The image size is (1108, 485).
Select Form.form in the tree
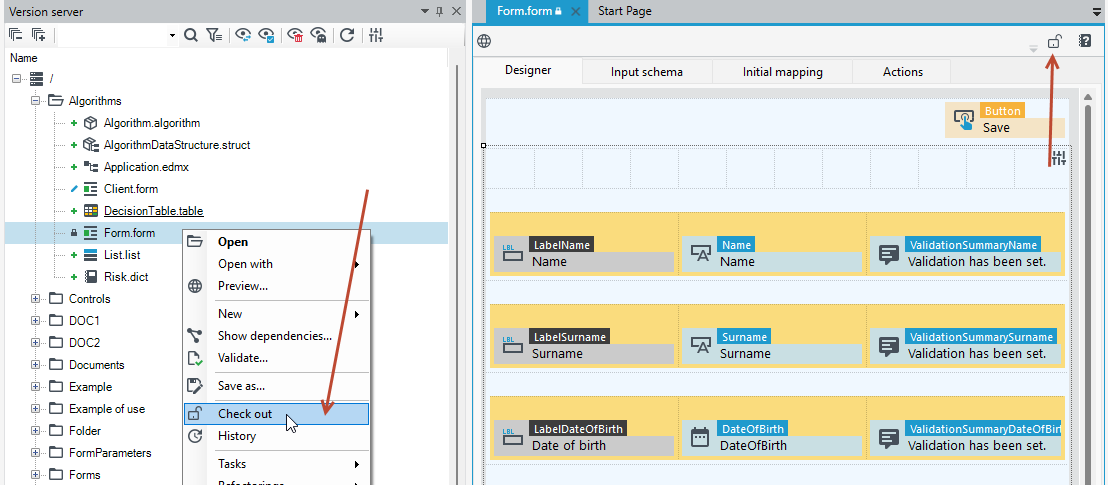click(x=129, y=233)
